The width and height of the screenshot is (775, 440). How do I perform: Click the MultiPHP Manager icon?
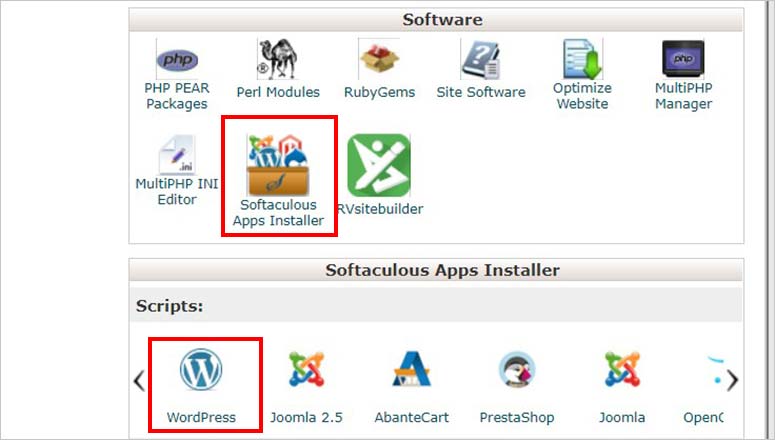(x=683, y=59)
